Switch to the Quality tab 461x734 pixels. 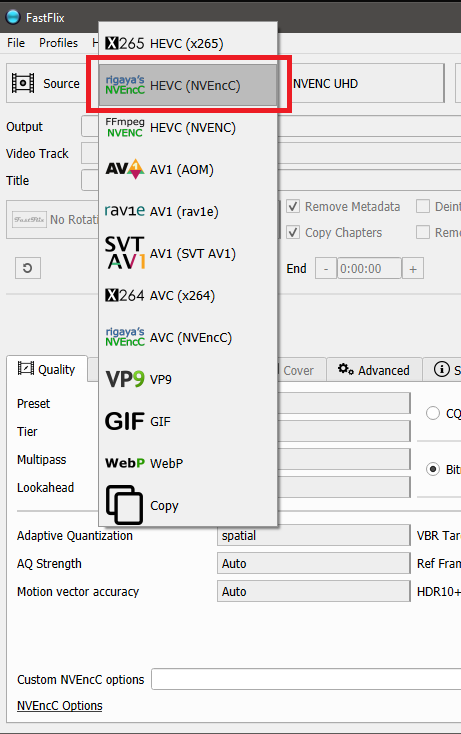(47, 369)
